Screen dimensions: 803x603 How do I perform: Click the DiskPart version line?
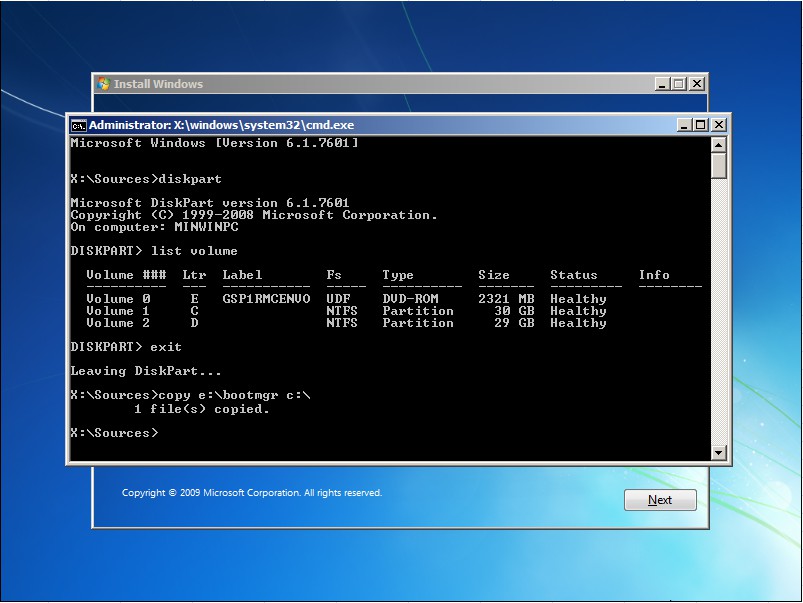210,203
